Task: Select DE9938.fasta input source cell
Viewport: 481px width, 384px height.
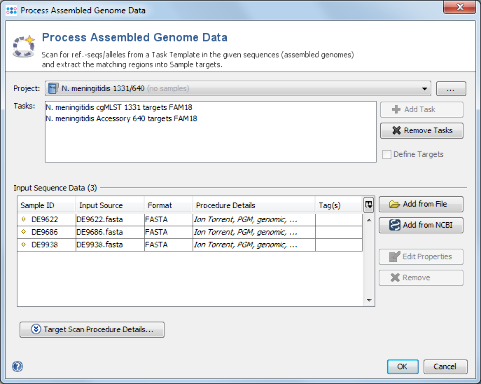Action: (110, 245)
